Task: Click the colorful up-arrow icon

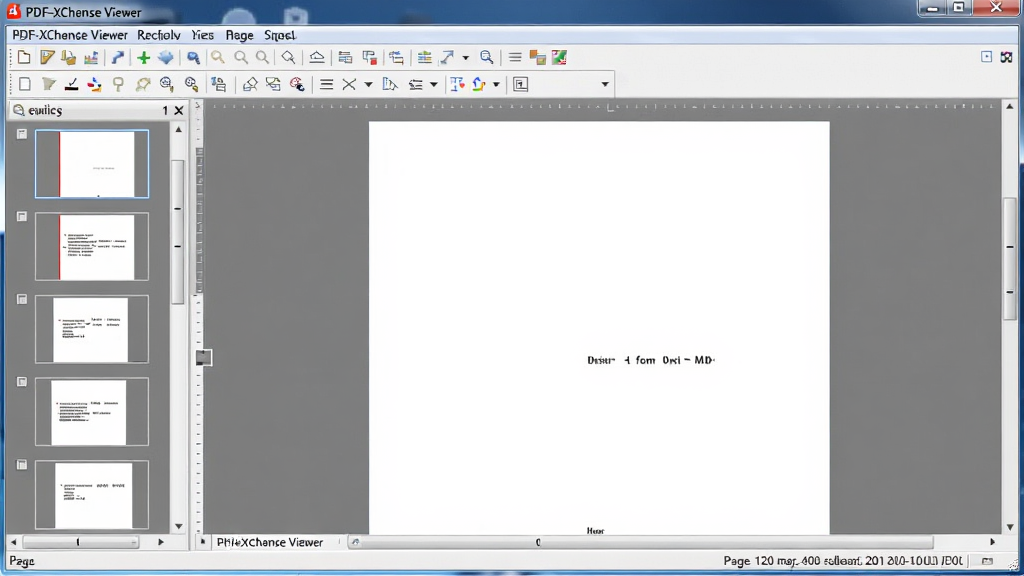Action: coord(479,84)
